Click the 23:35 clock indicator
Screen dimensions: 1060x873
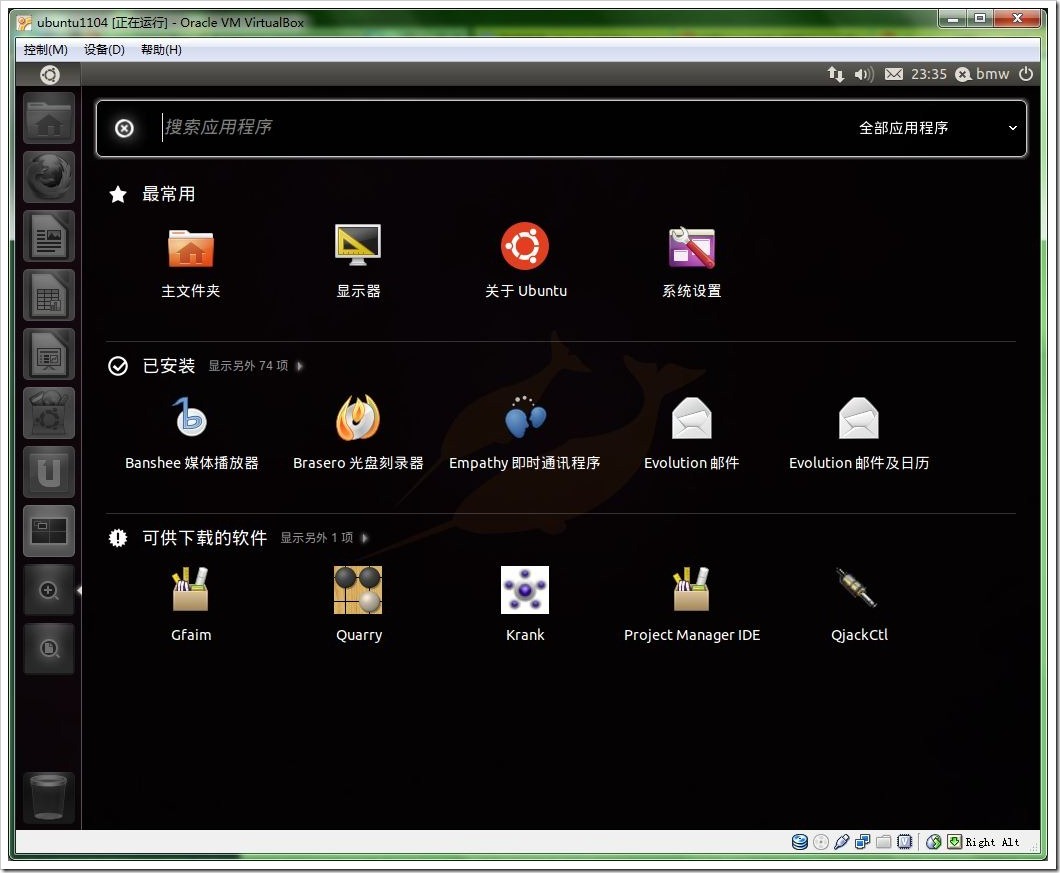[929, 74]
